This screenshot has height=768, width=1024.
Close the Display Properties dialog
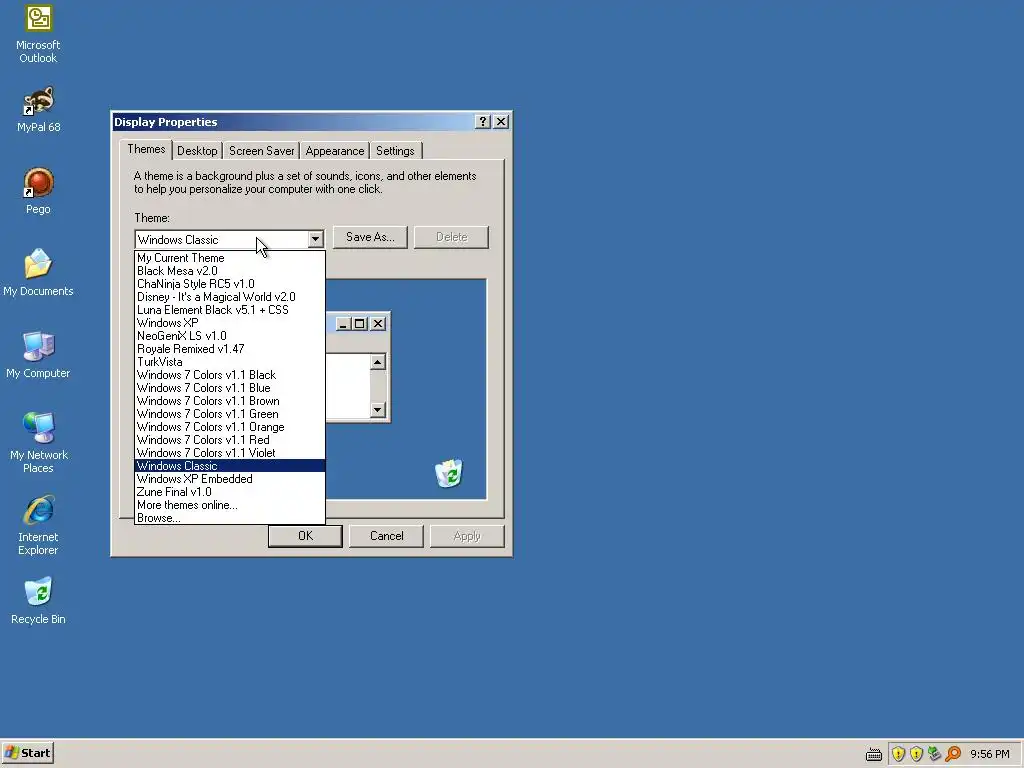click(501, 121)
